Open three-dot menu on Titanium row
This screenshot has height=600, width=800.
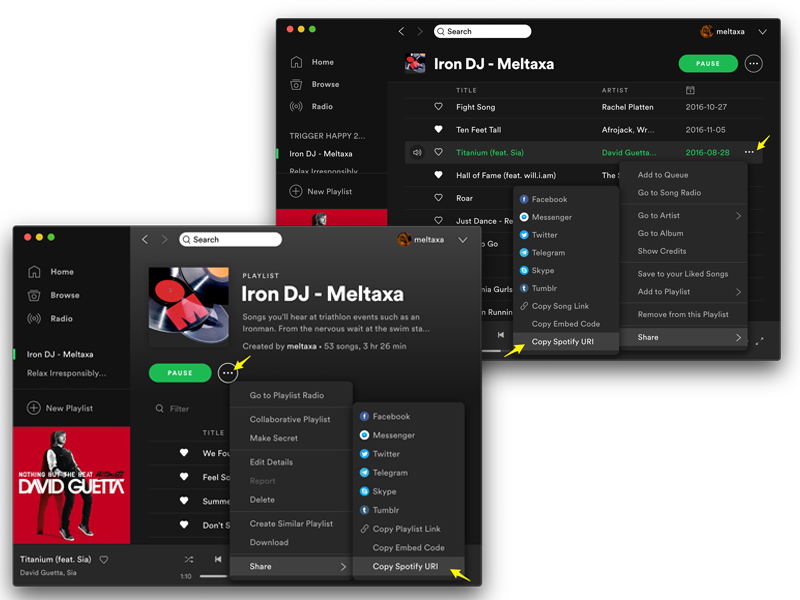[748, 152]
